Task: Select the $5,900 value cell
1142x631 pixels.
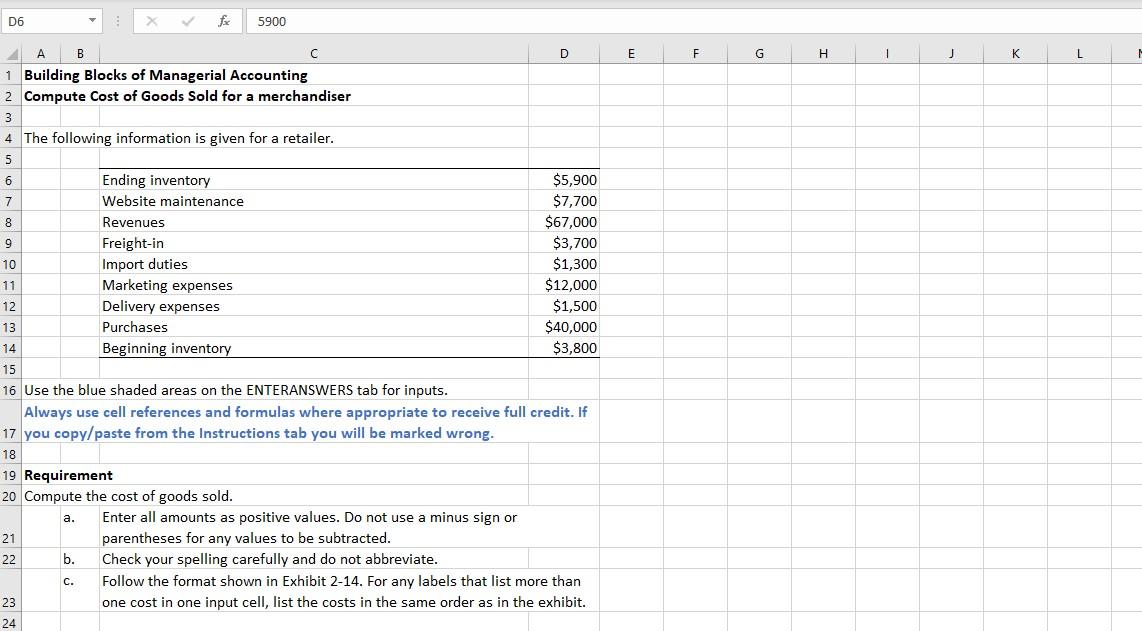Action: [x=564, y=180]
